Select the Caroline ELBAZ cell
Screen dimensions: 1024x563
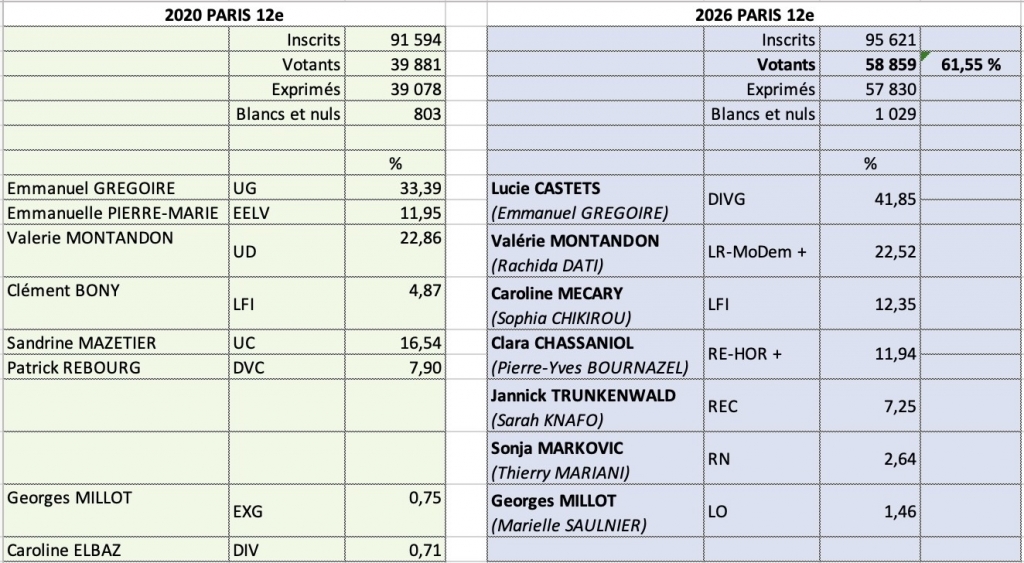click(116, 550)
